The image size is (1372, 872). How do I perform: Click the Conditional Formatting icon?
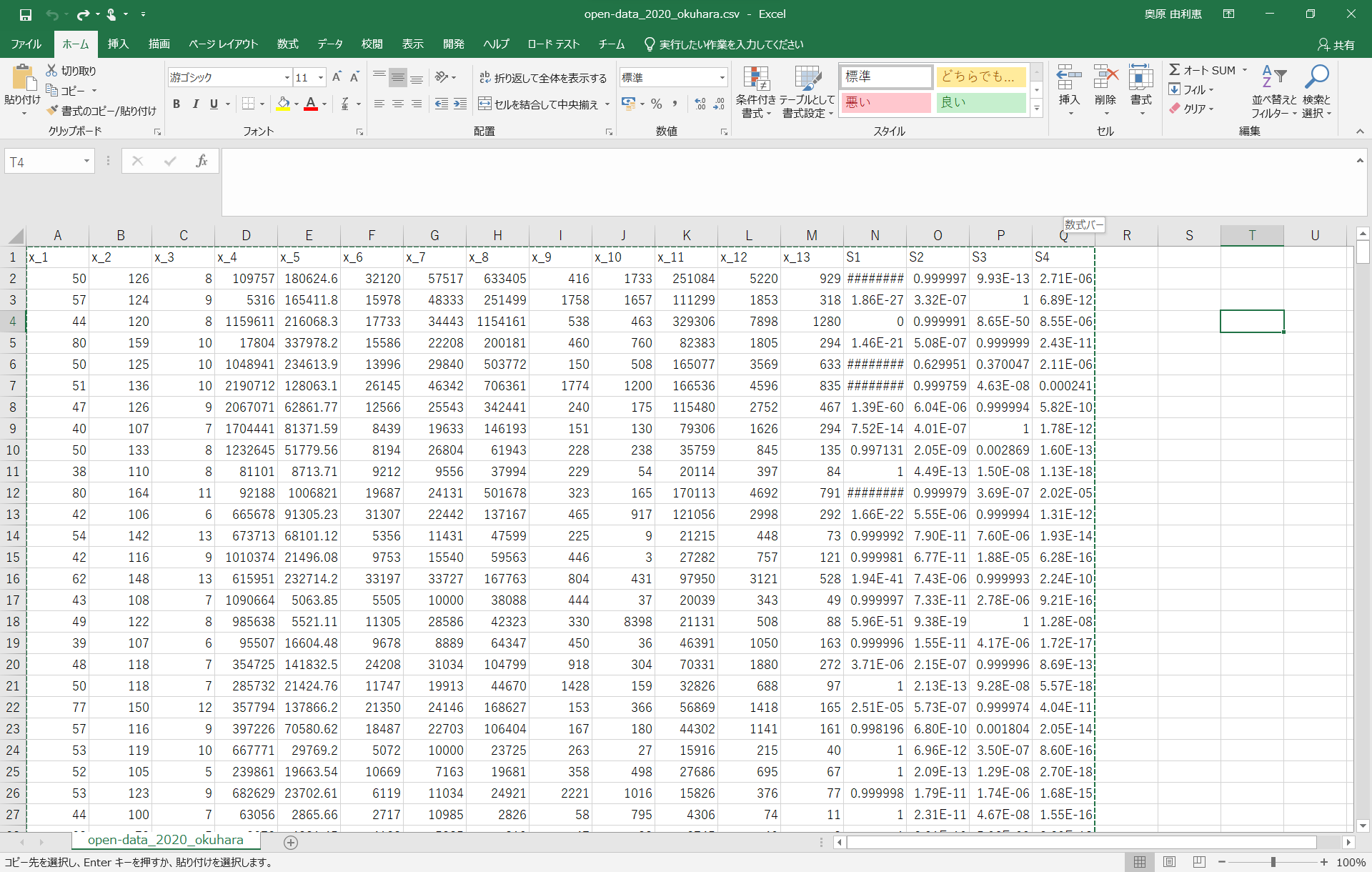pyautogui.click(x=755, y=79)
